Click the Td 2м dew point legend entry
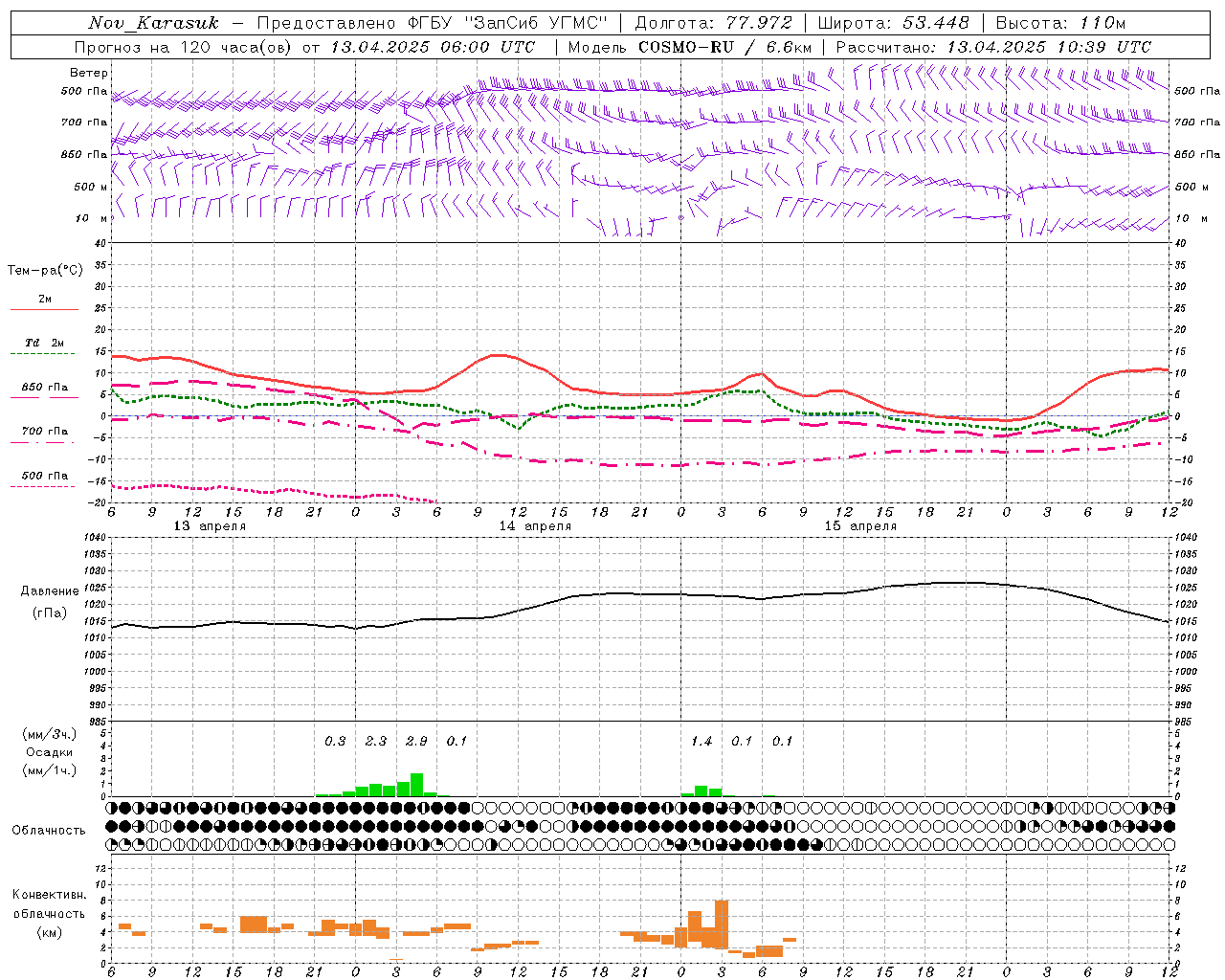Screen dimensions: 1225x980 45,346
